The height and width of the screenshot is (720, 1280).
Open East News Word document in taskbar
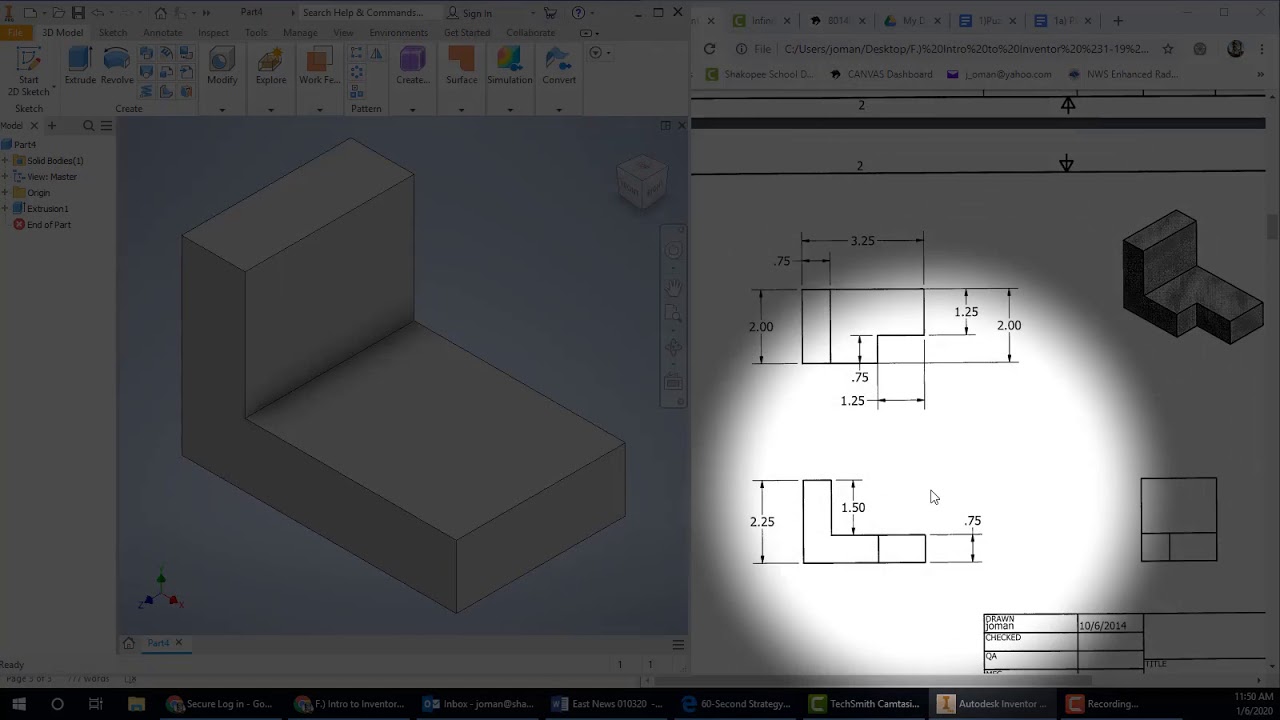pyautogui.click(x=608, y=704)
